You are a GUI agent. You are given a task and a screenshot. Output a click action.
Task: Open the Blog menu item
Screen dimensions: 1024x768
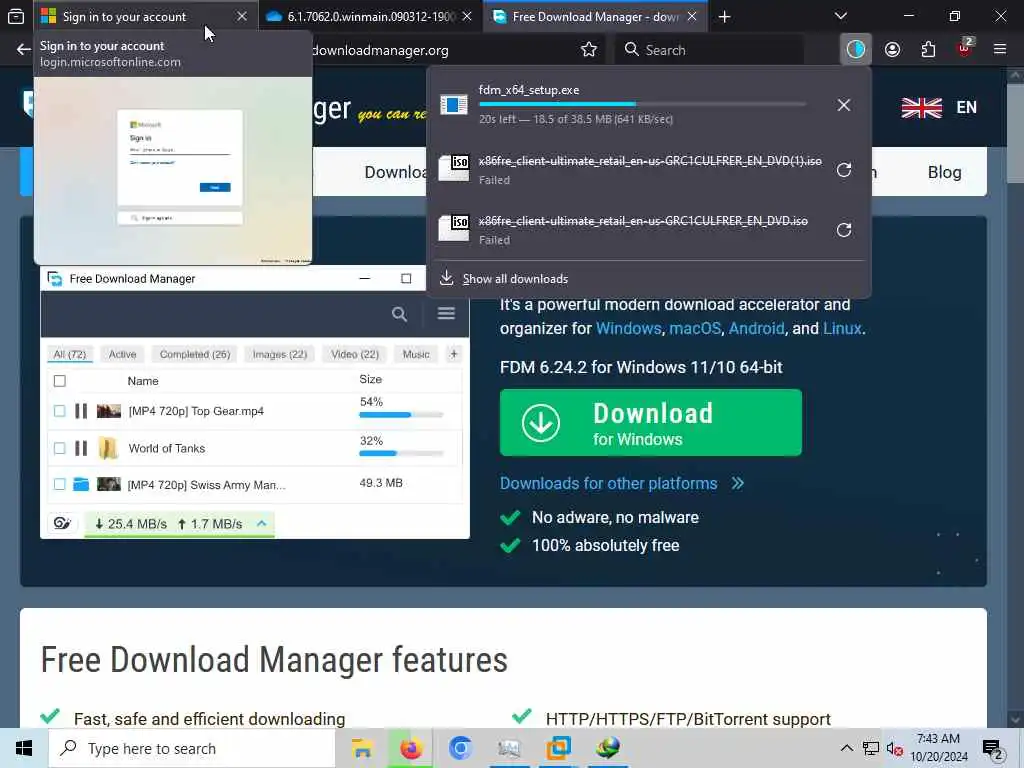click(x=944, y=172)
